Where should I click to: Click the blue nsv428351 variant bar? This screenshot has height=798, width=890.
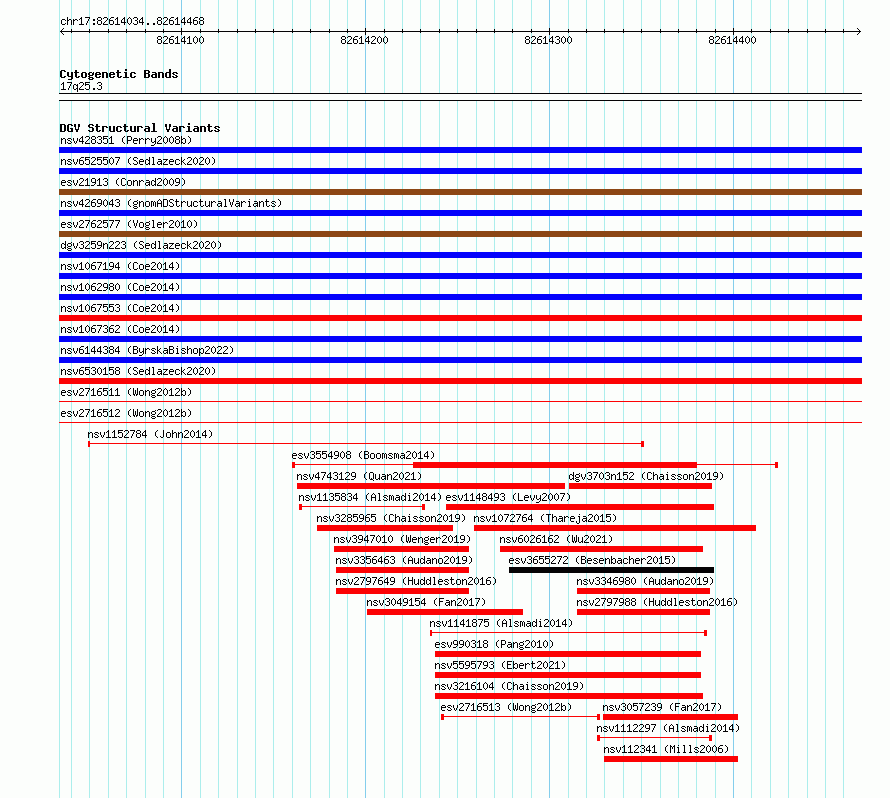(460, 150)
